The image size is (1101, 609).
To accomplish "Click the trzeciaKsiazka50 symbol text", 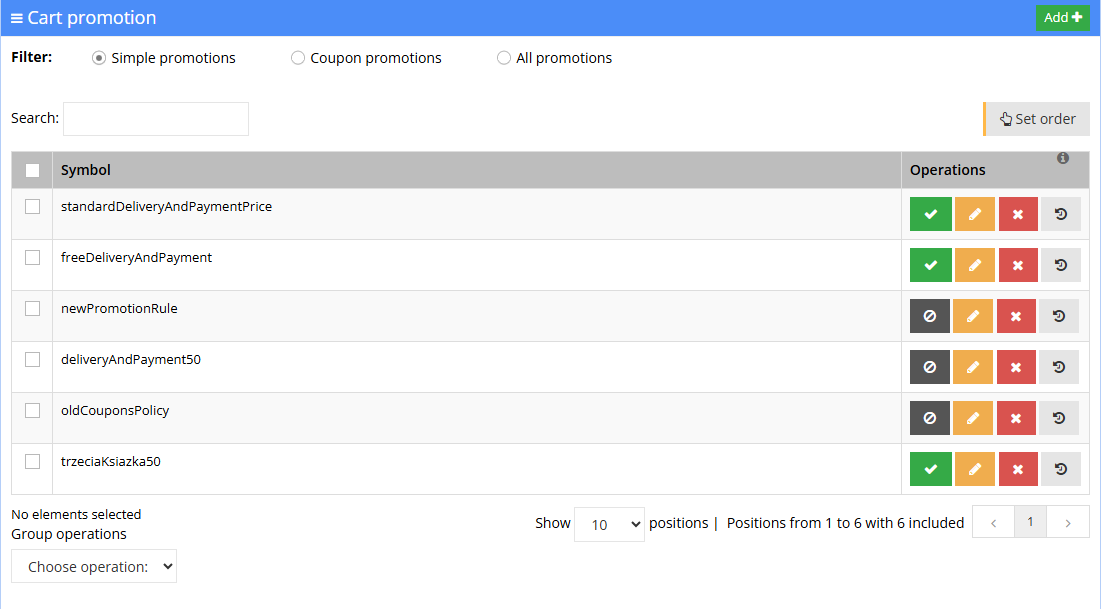I will (x=111, y=461).
